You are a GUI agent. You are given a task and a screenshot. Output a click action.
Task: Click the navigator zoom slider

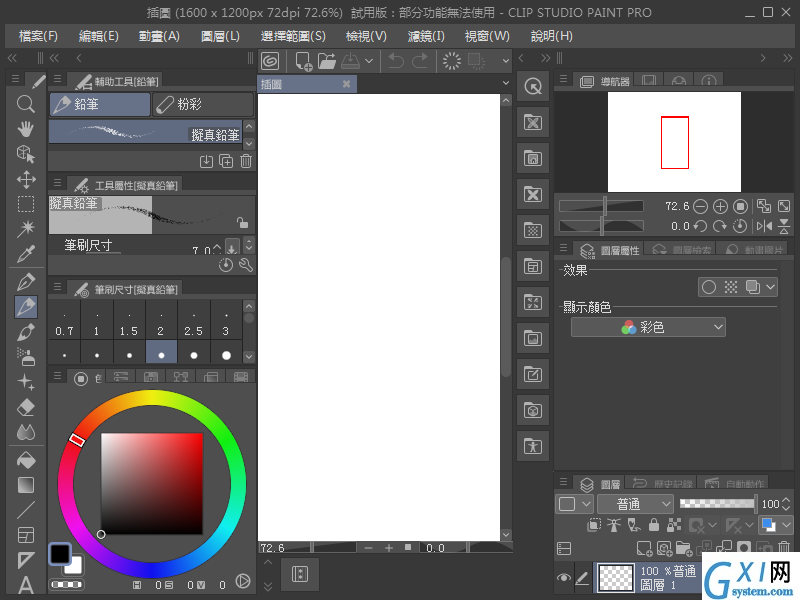click(601, 206)
